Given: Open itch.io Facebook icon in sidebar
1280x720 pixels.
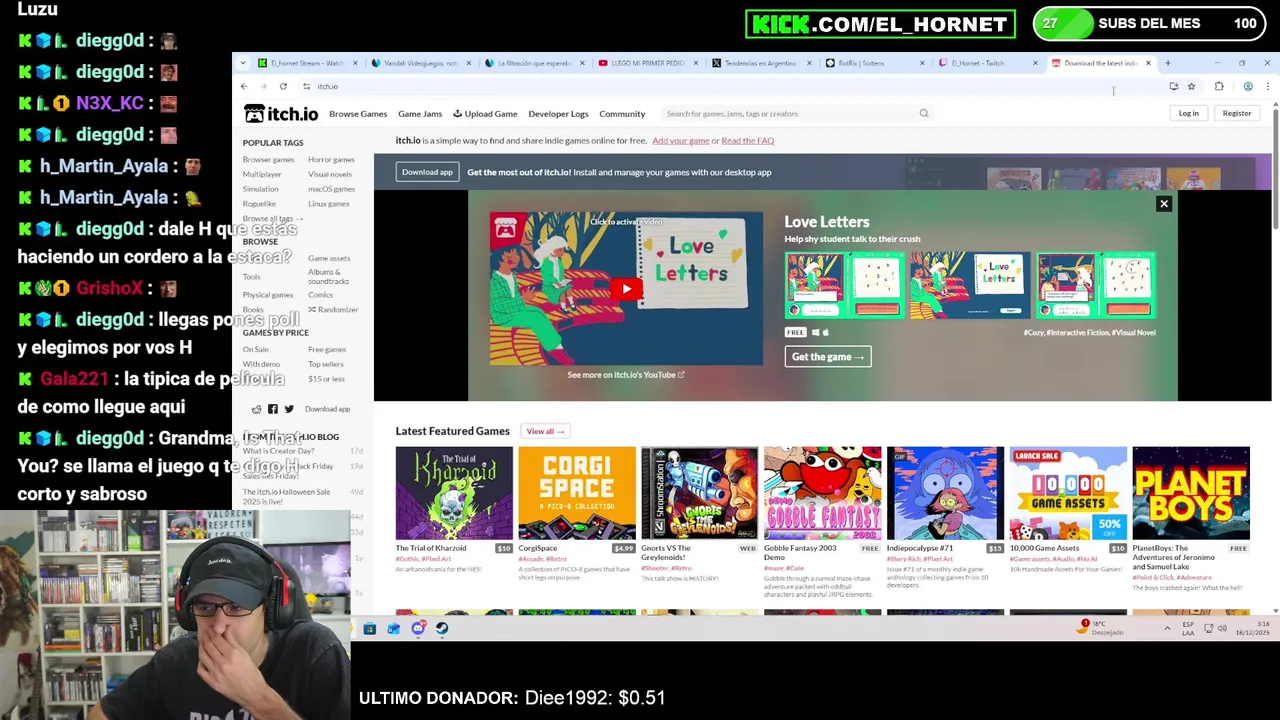Looking at the screenshot, I should click(x=273, y=409).
